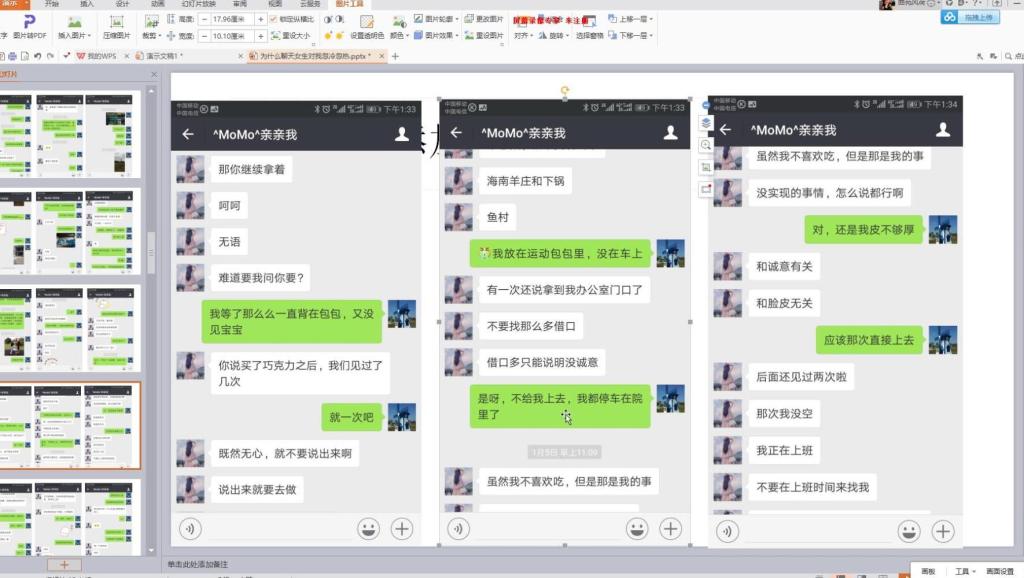Select the 选择窗格 selection pane tool

[x=590, y=34]
